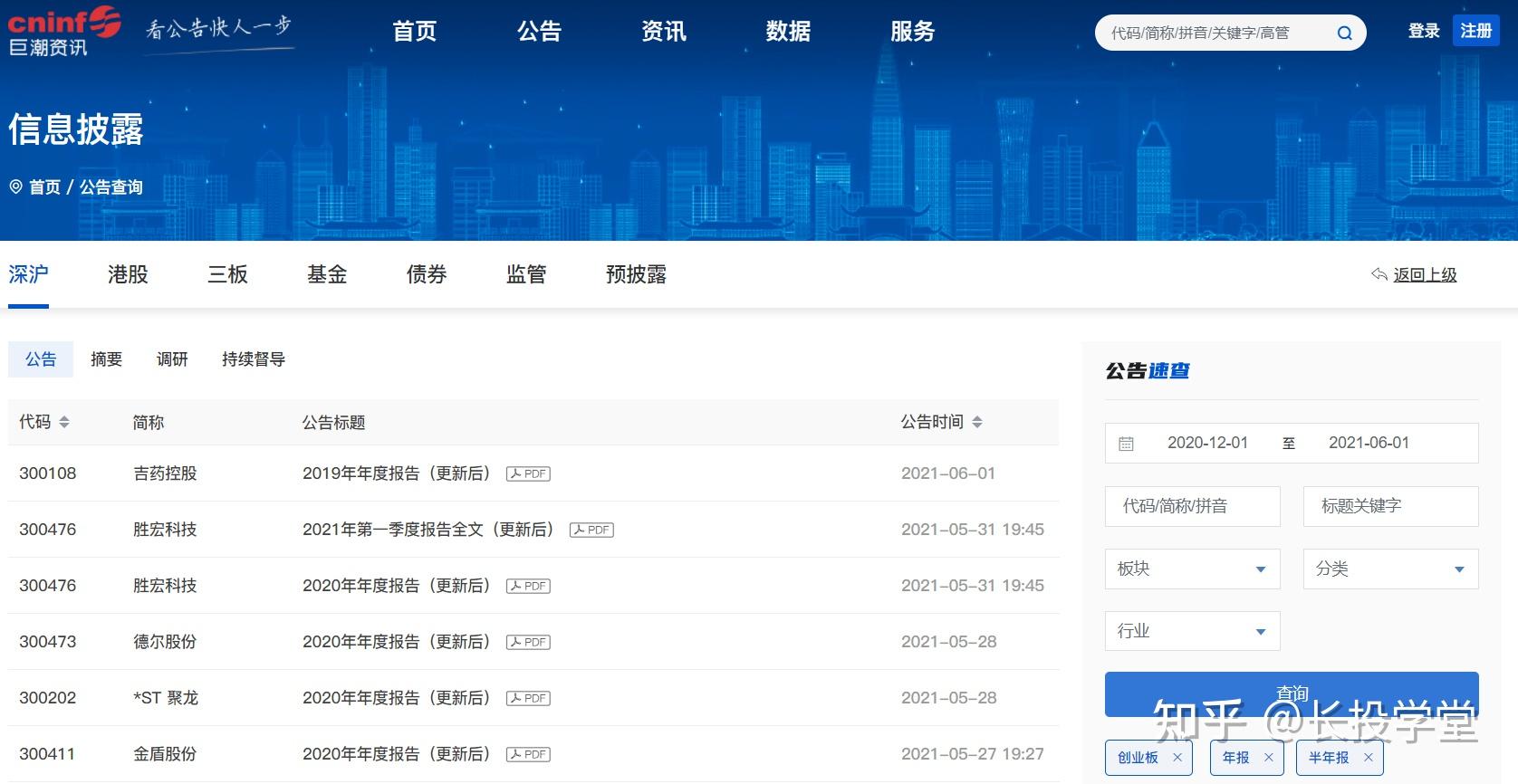Screen dimensions: 1518x784
Task: Open the 资讯 navigation menu
Action: 664,32
